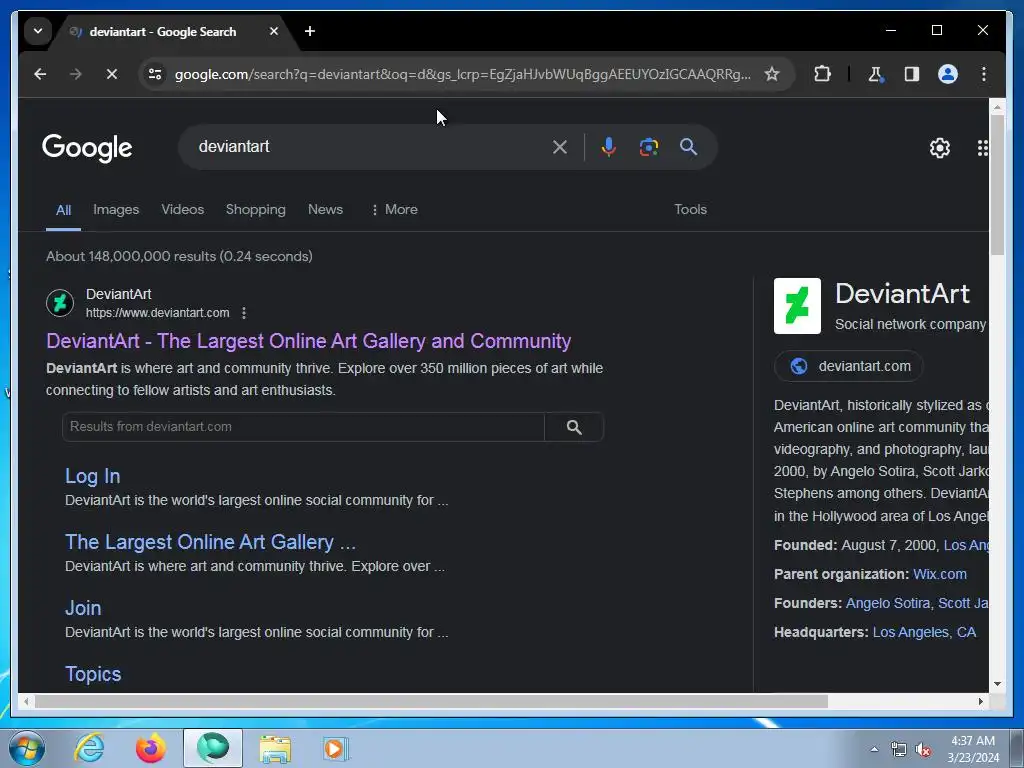Click the Results from deviantart.com field
The width and height of the screenshot is (1024, 768).
[303, 426]
